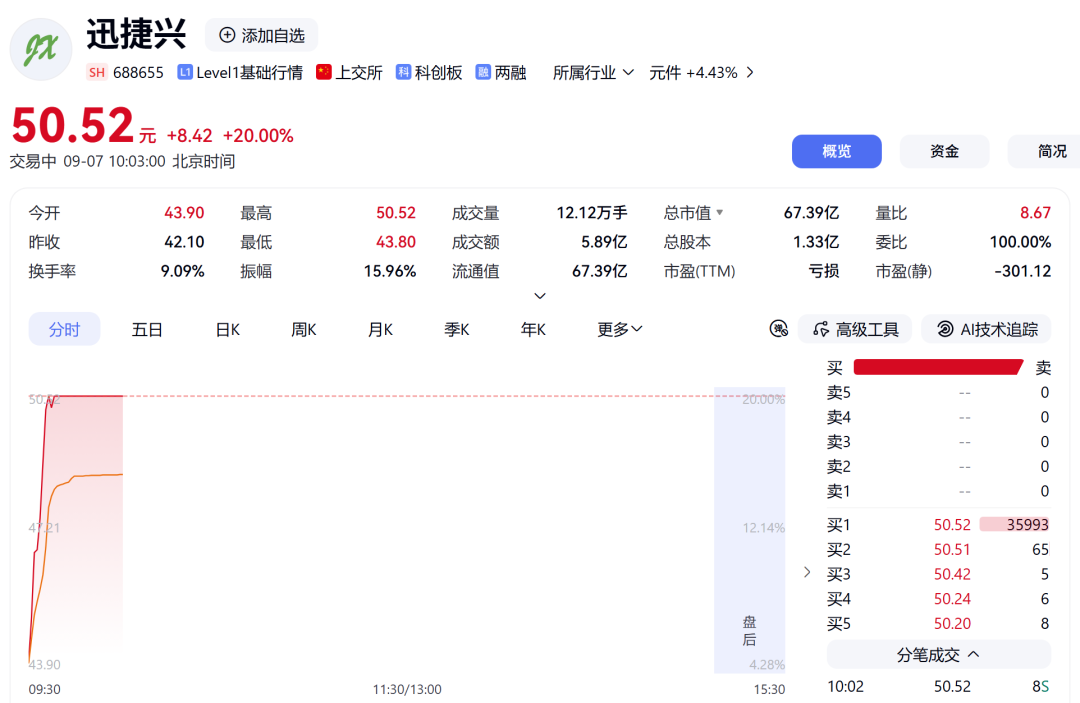Select the 五日 chart tab
The height and width of the screenshot is (703, 1080).
(x=147, y=330)
